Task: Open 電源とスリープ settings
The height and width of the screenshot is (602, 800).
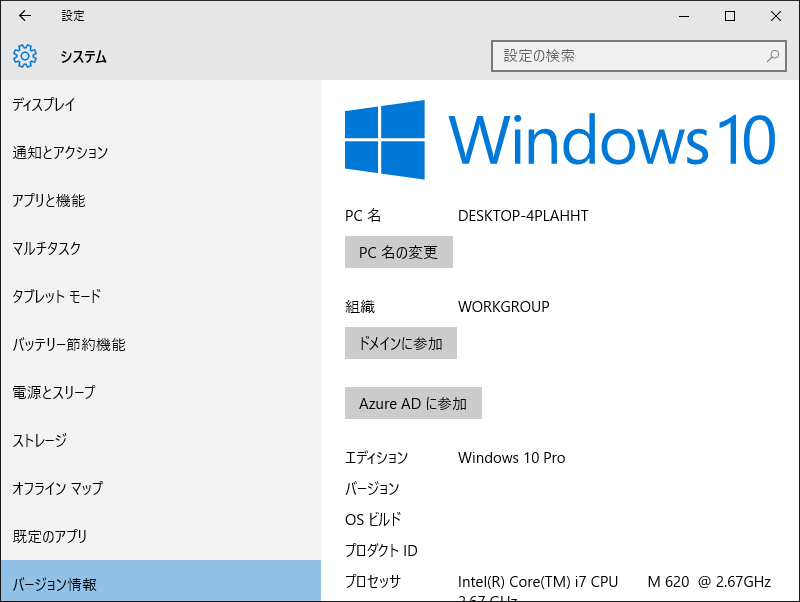Action: [161, 392]
